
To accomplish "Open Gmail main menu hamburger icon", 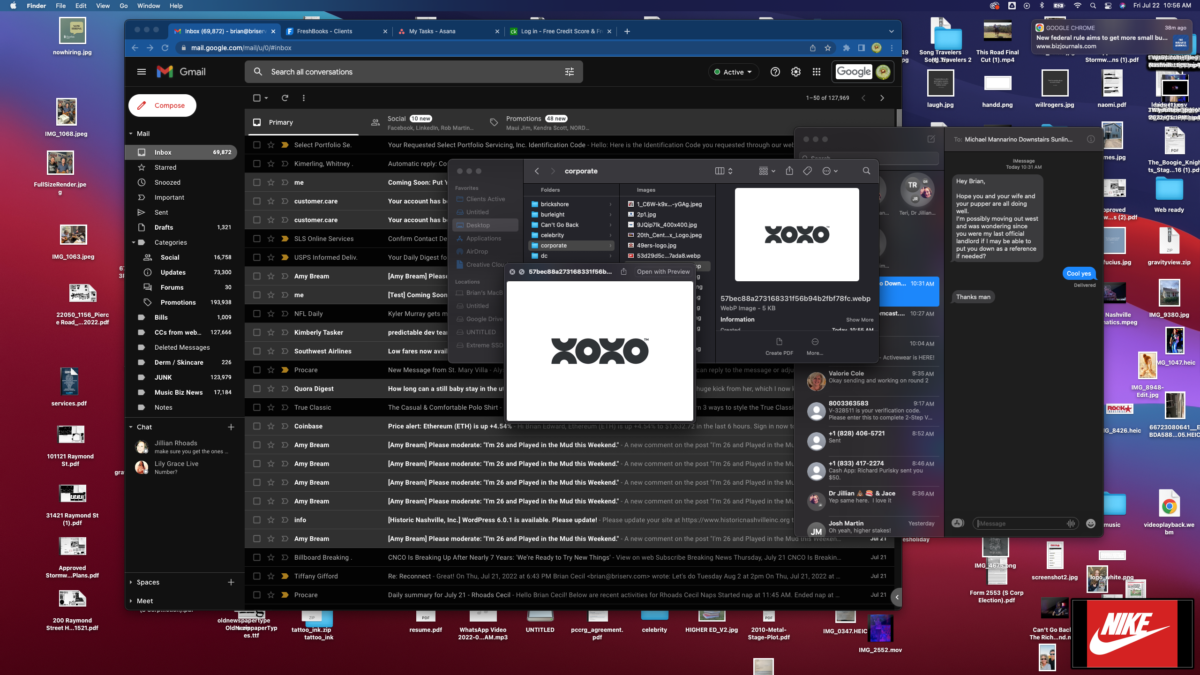I will 141,72.
